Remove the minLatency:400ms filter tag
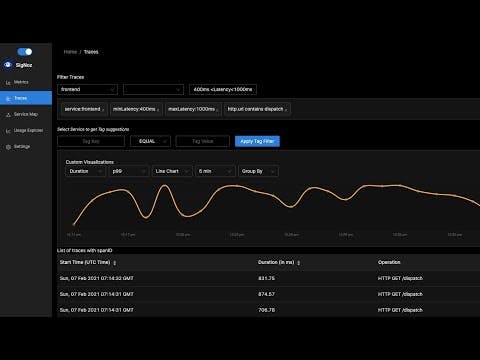 coord(158,110)
